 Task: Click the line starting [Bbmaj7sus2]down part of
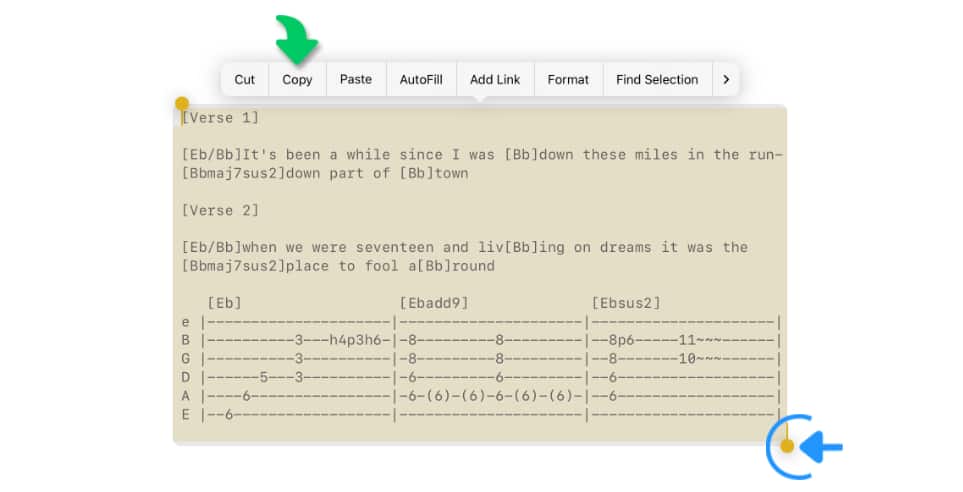[325, 173]
